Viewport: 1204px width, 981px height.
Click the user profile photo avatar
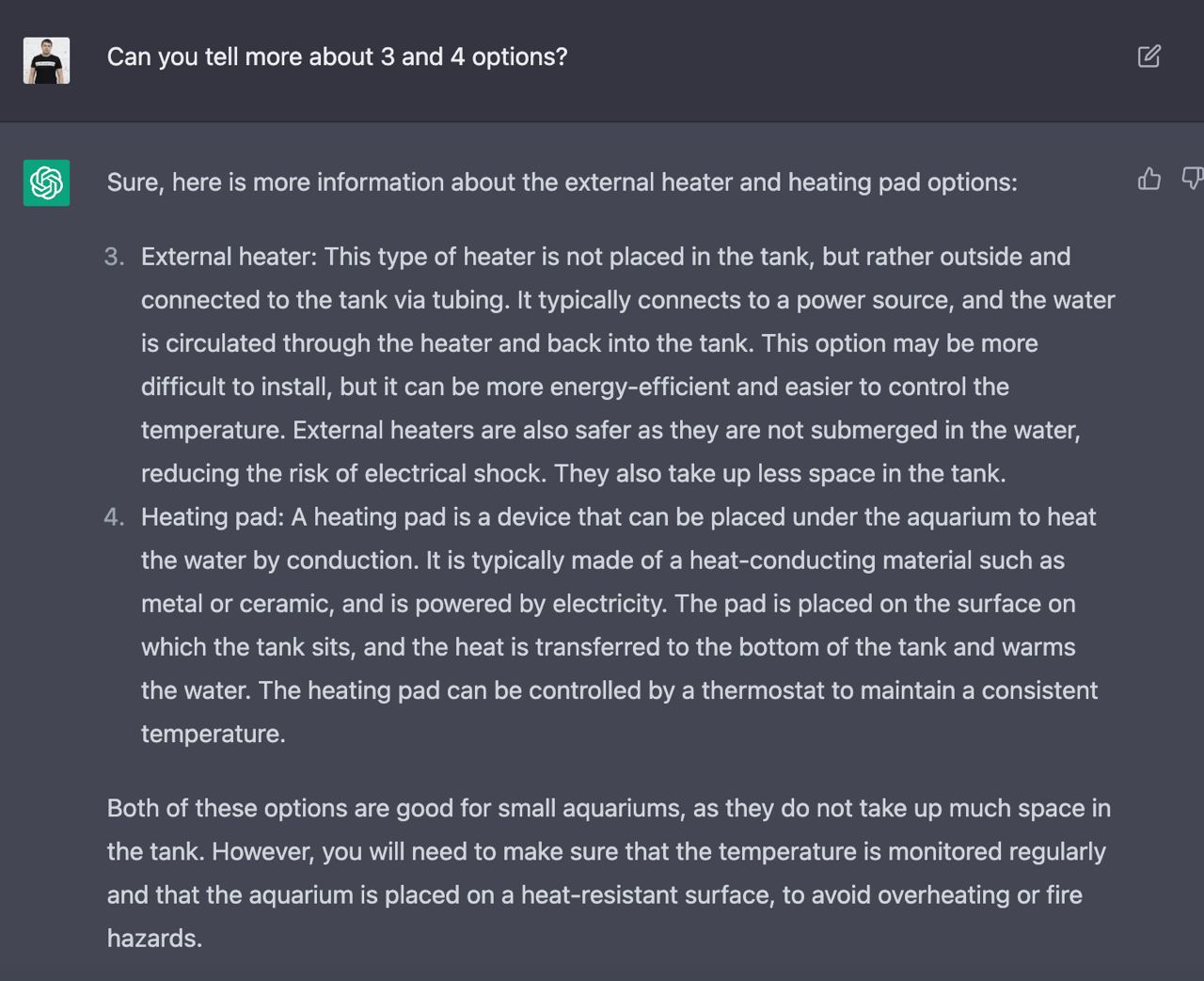[x=46, y=61]
